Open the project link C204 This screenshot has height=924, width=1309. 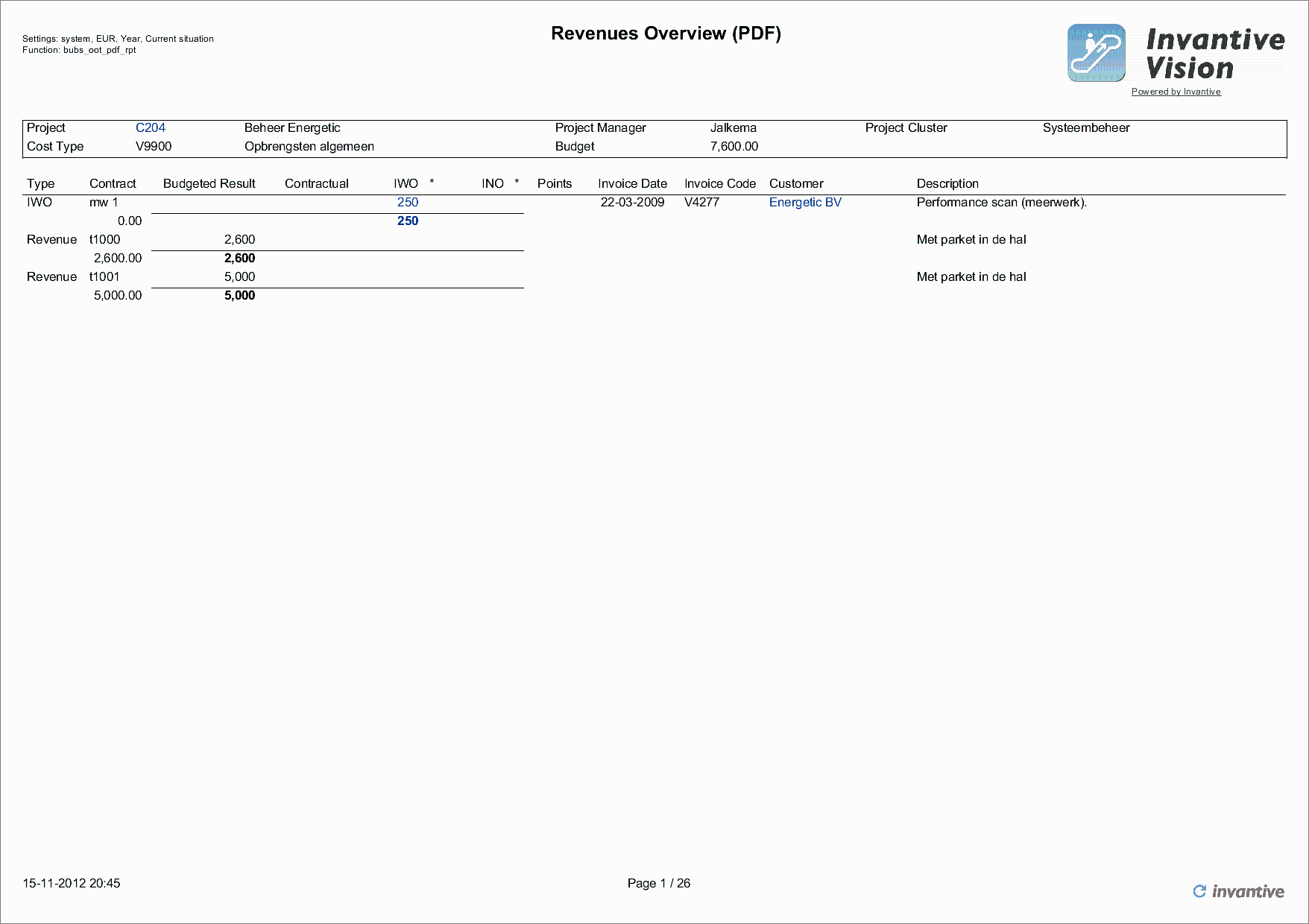click(x=151, y=127)
